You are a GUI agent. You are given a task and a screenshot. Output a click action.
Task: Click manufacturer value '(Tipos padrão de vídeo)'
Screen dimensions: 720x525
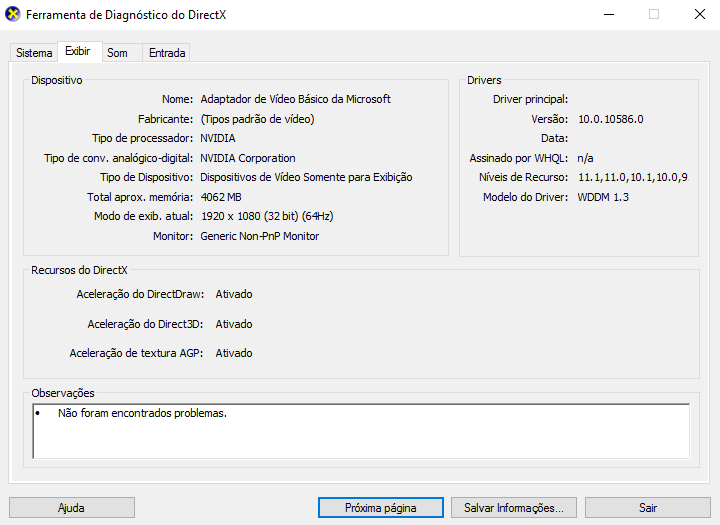coord(257,119)
